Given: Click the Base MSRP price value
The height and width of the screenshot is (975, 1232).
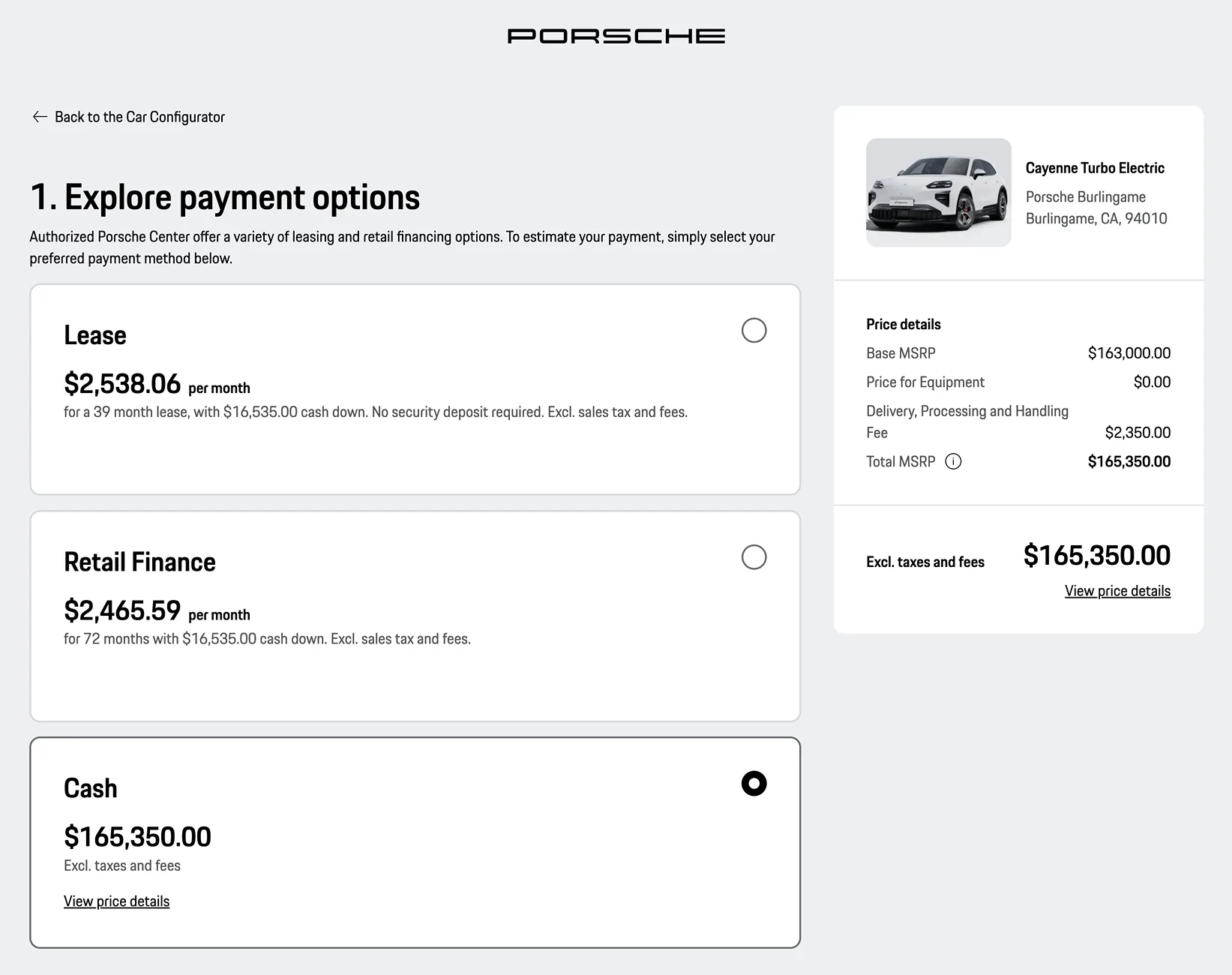Looking at the screenshot, I should coord(1129,352).
